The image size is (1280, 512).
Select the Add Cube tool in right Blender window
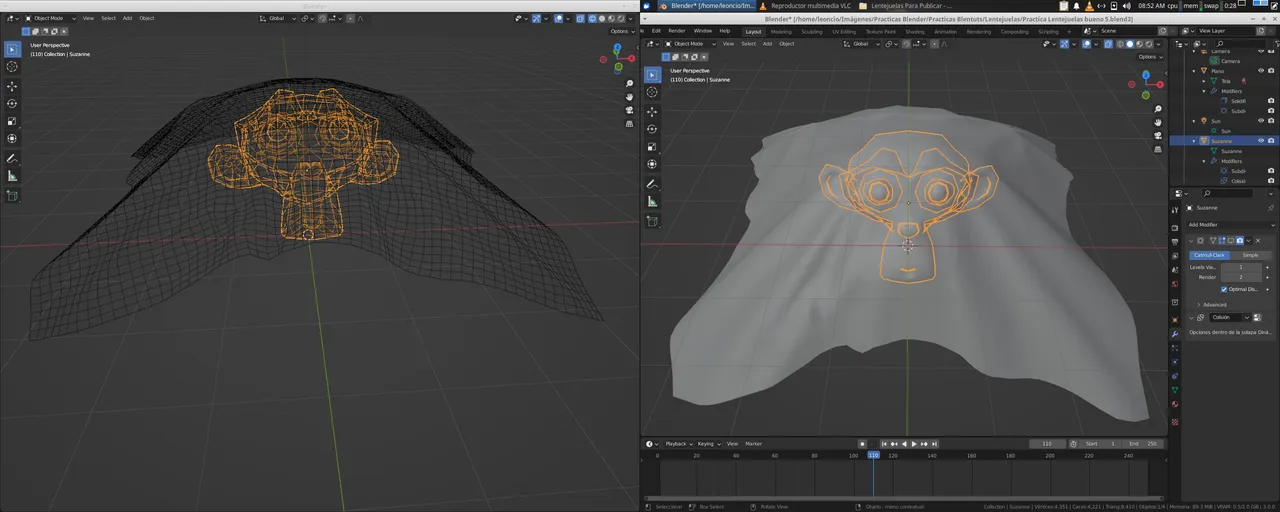(652, 221)
